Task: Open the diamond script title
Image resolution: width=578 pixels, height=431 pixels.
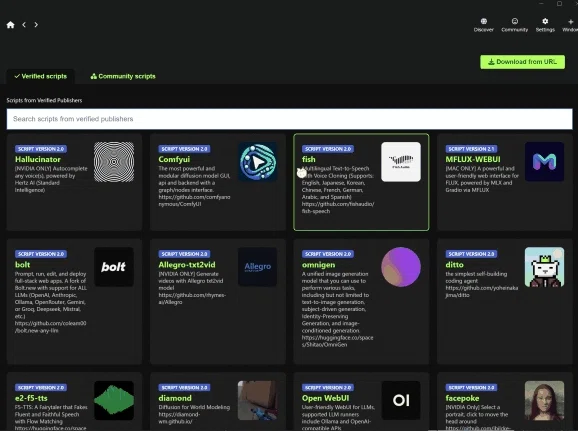Action: point(175,398)
